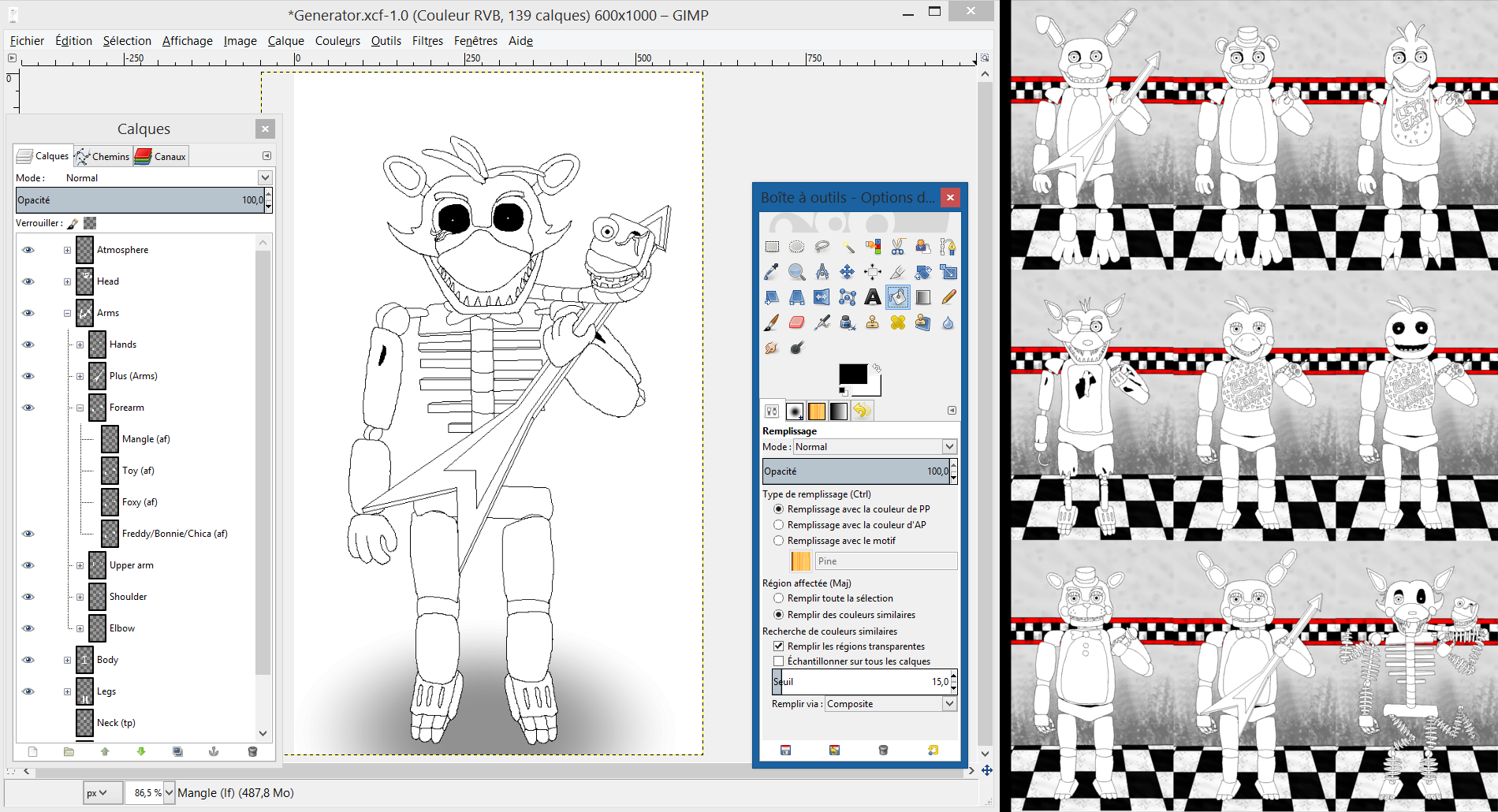
Task: Open the Fichier menu
Action: pyautogui.click(x=27, y=41)
